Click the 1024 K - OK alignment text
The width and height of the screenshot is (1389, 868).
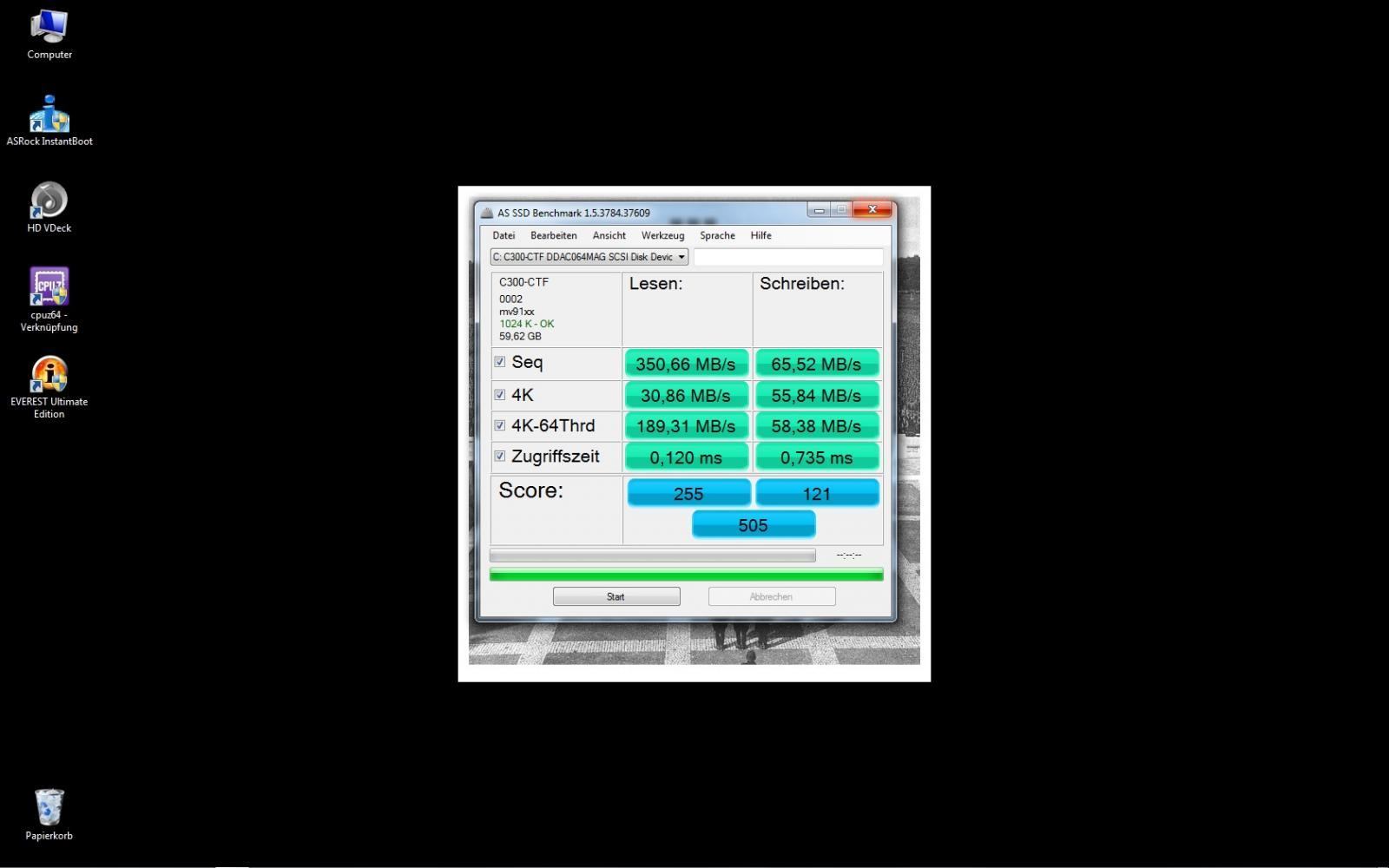pos(526,324)
